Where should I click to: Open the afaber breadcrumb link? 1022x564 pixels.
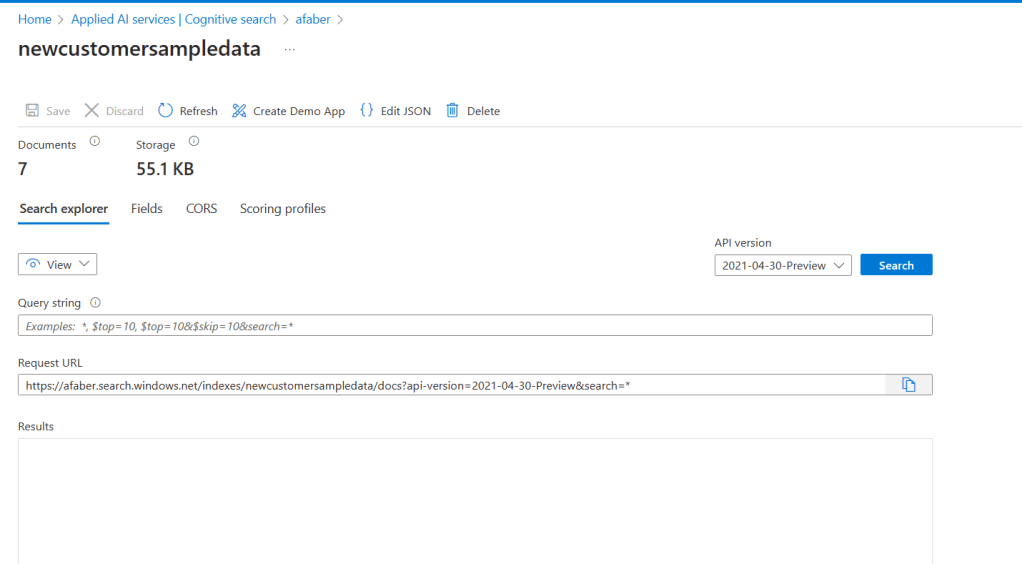tap(313, 20)
